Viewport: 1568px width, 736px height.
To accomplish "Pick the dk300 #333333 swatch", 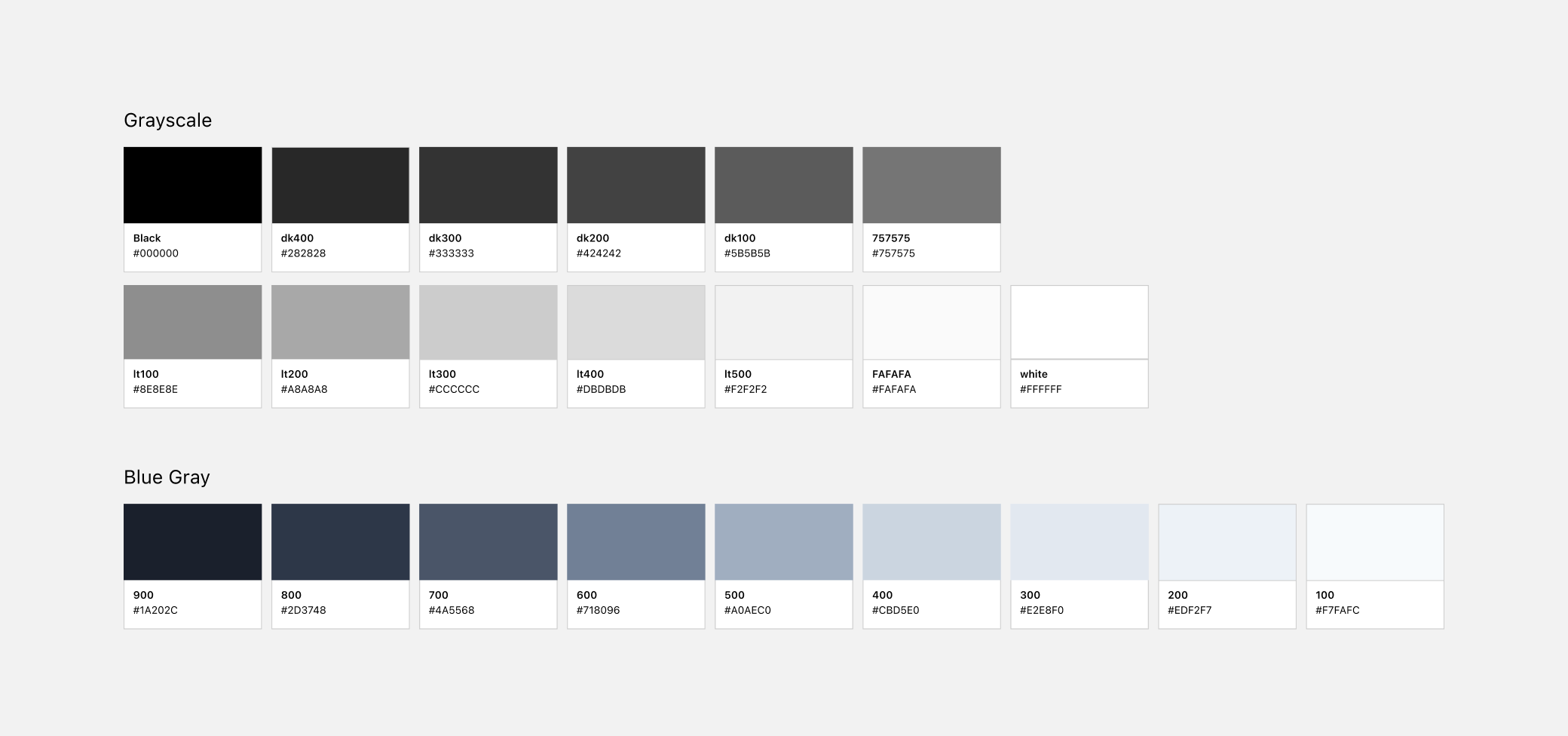I will (488, 186).
